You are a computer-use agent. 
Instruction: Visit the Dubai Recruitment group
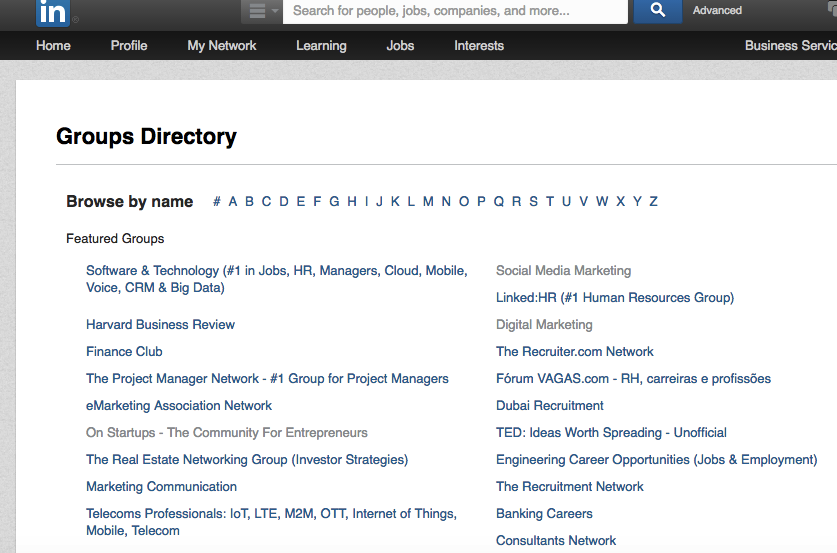pyautogui.click(x=550, y=406)
